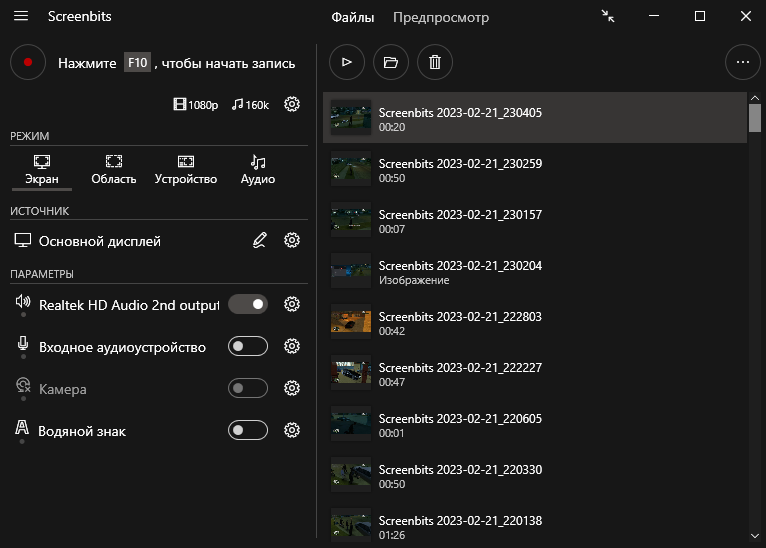Play the selected recording
The width and height of the screenshot is (766, 548).
point(347,62)
